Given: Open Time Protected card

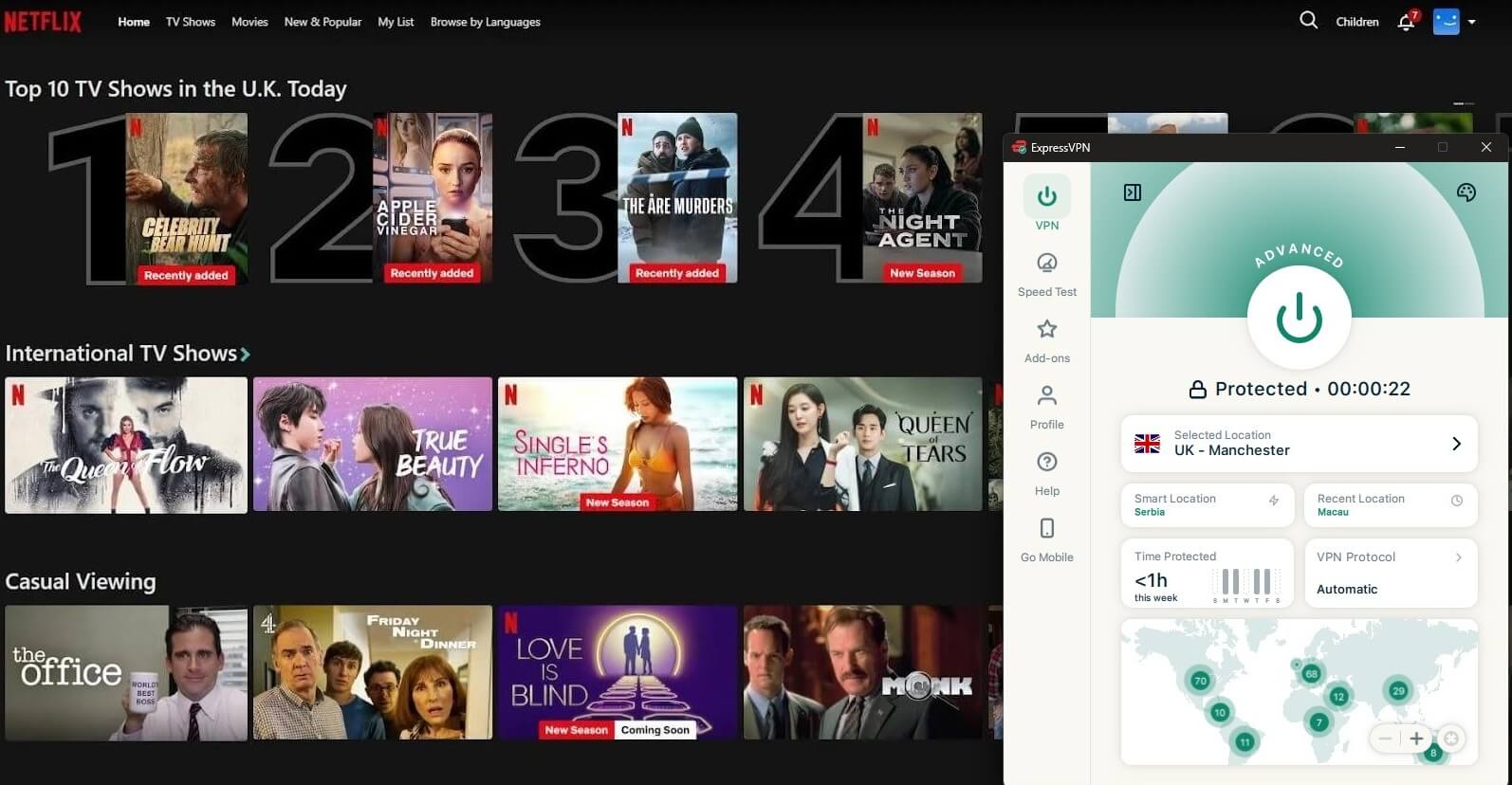Looking at the screenshot, I should [1208, 574].
